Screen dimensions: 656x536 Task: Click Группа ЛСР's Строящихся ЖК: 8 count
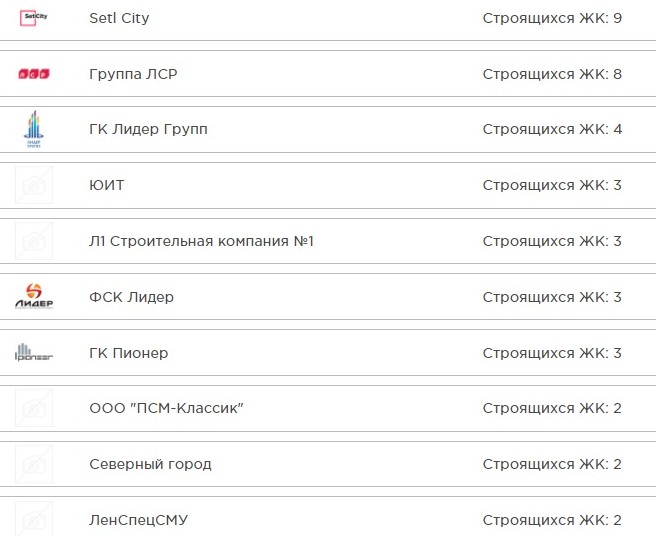[x=552, y=74]
